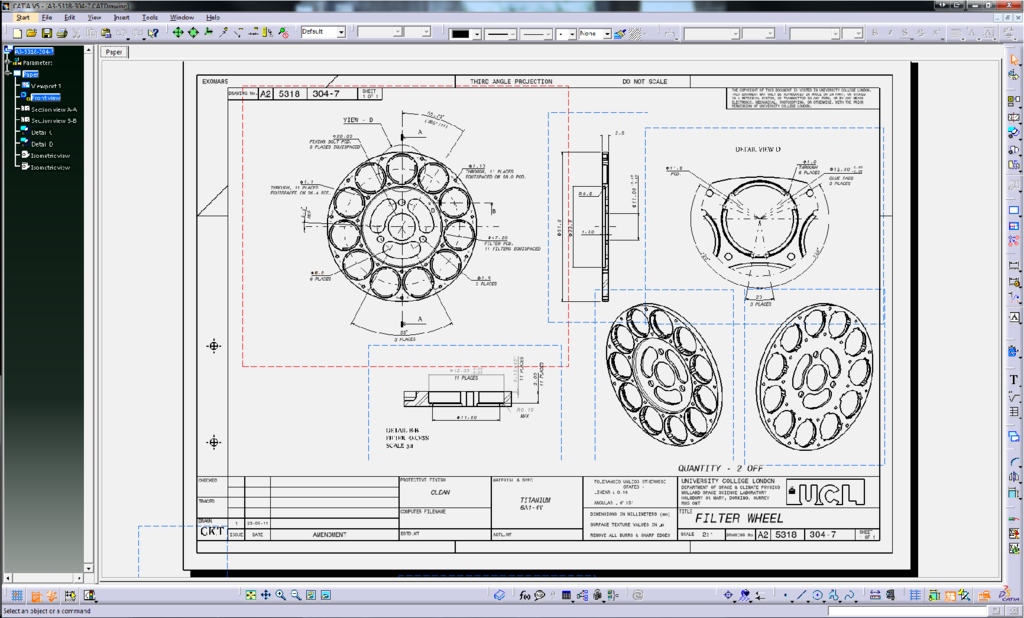Toggle the fourth icon in the bottom-left toolbar
Viewport: 1024px width, 618px height.
coord(70,596)
